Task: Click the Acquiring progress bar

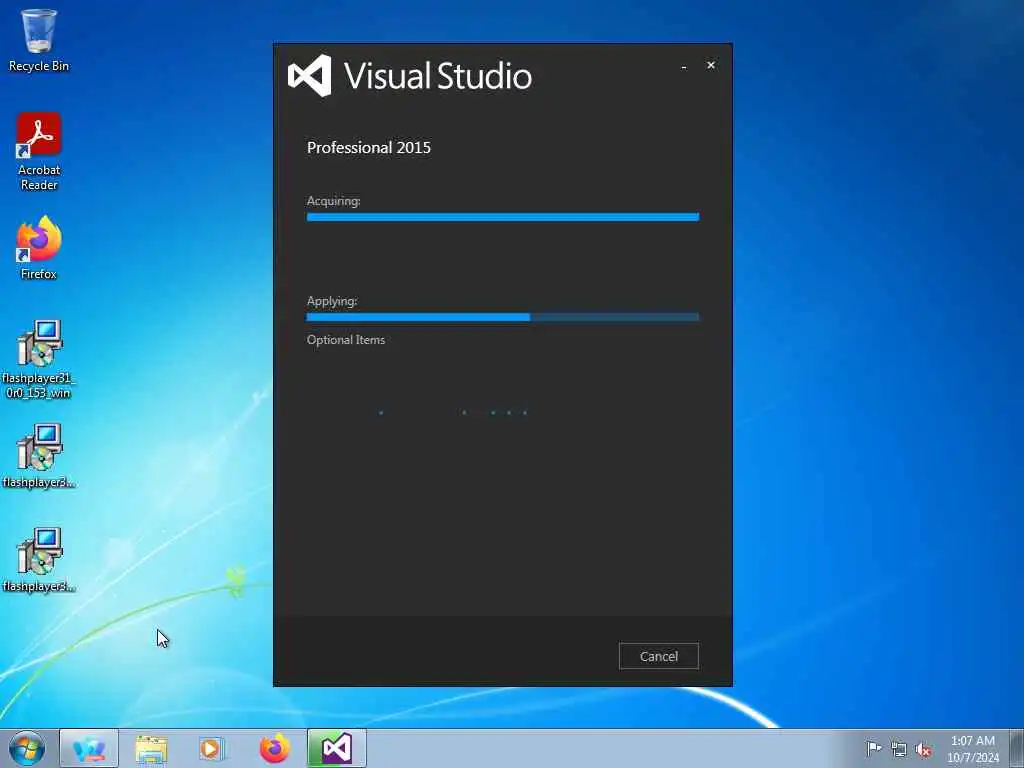Action: (x=503, y=217)
